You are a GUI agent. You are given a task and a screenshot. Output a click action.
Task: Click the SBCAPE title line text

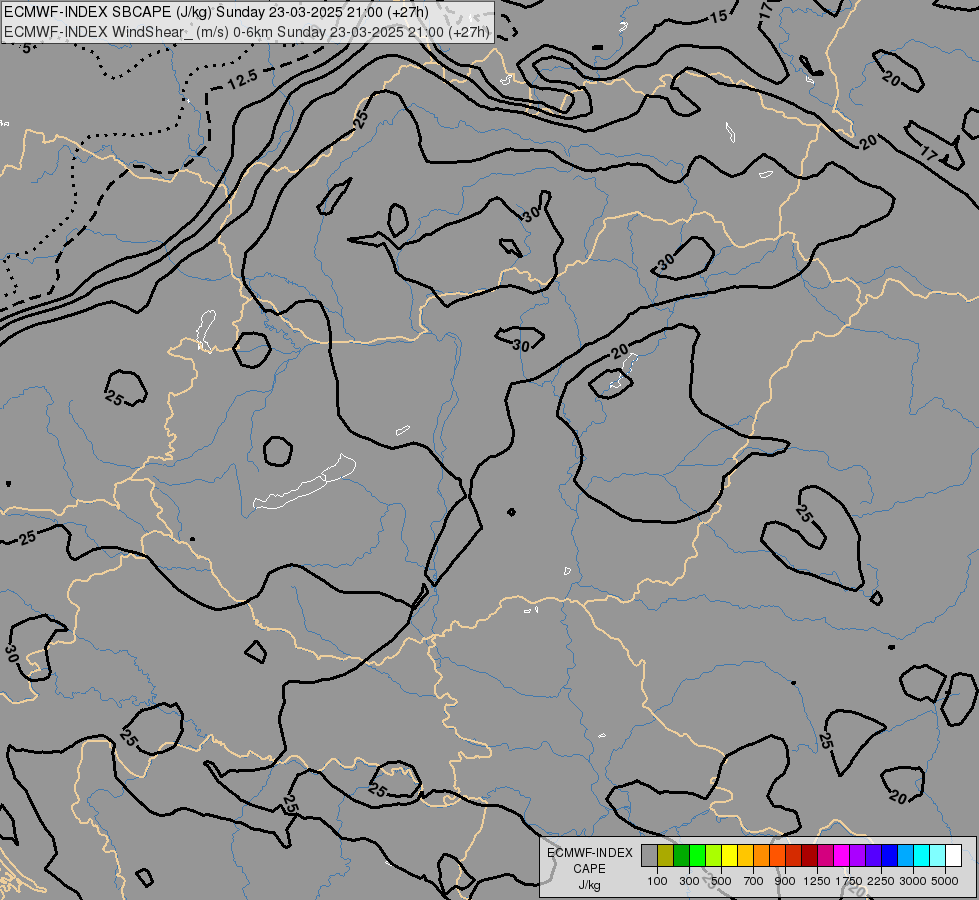click(x=216, y=13)
